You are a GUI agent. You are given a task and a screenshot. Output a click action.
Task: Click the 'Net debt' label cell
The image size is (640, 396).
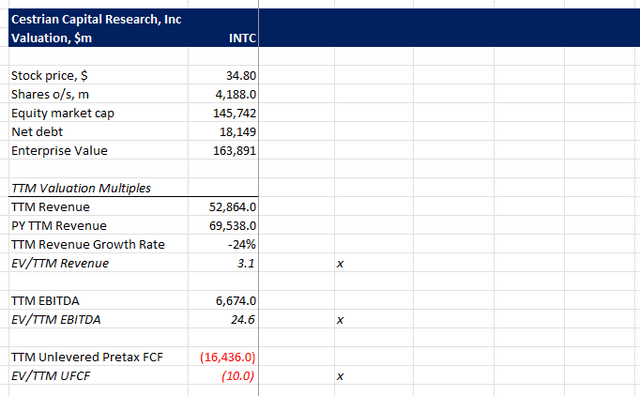click(x=37, y=132)
